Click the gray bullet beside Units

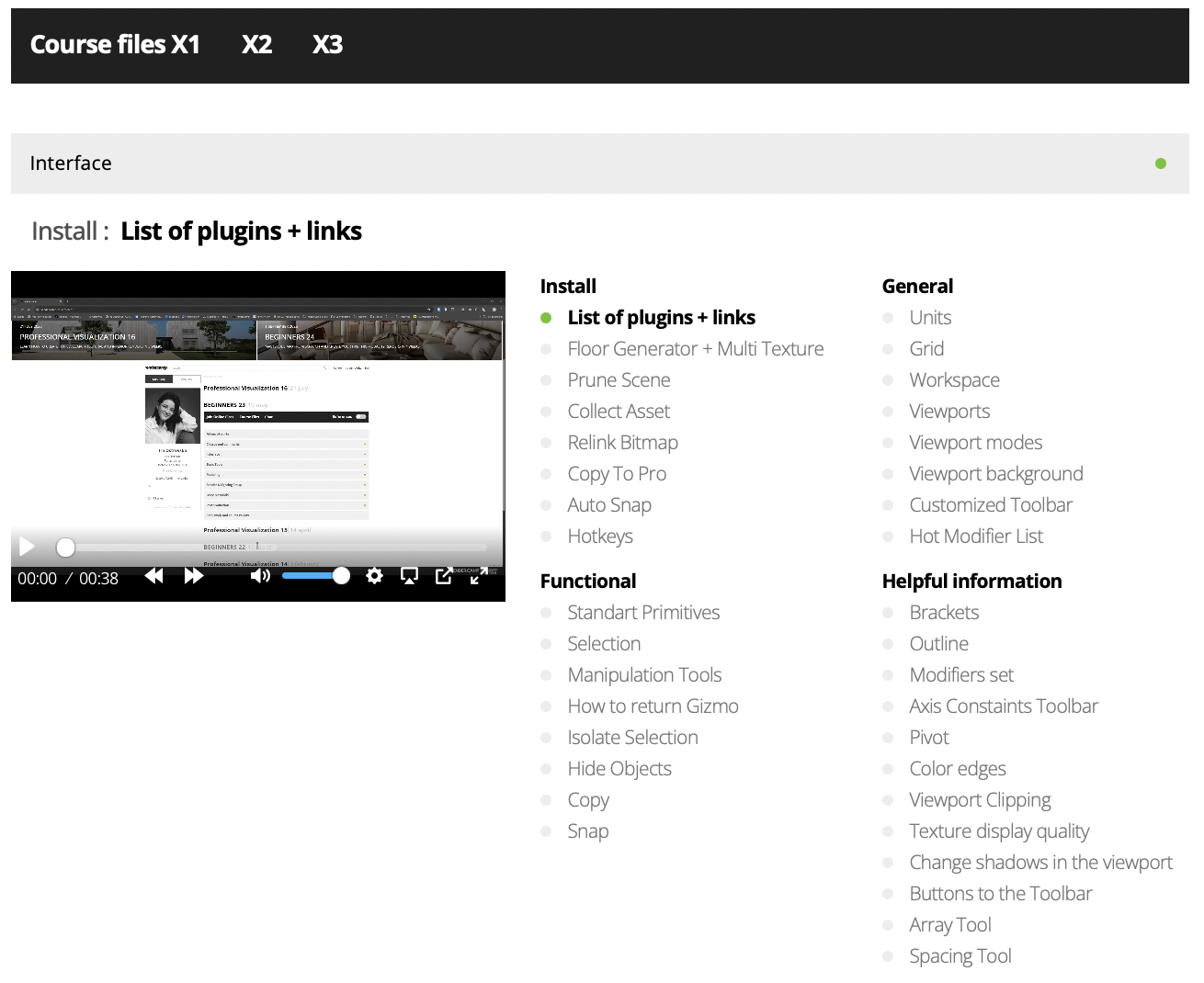click(x=888, y=317)
